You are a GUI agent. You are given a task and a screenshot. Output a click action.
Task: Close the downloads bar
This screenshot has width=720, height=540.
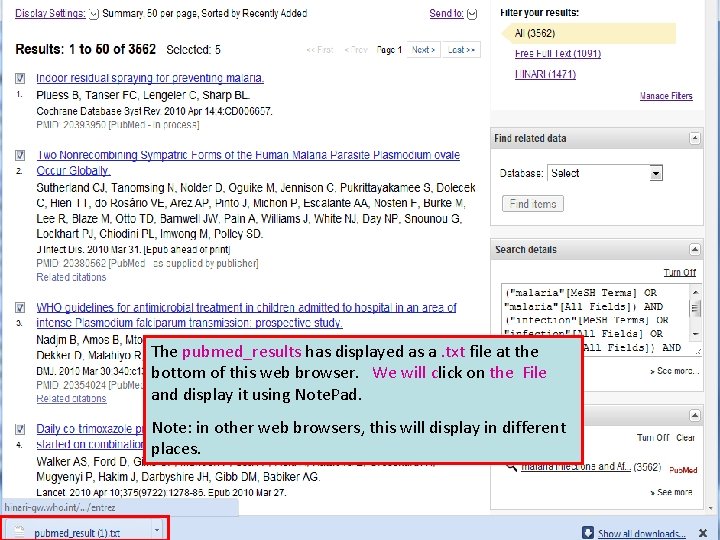(703, 533)
